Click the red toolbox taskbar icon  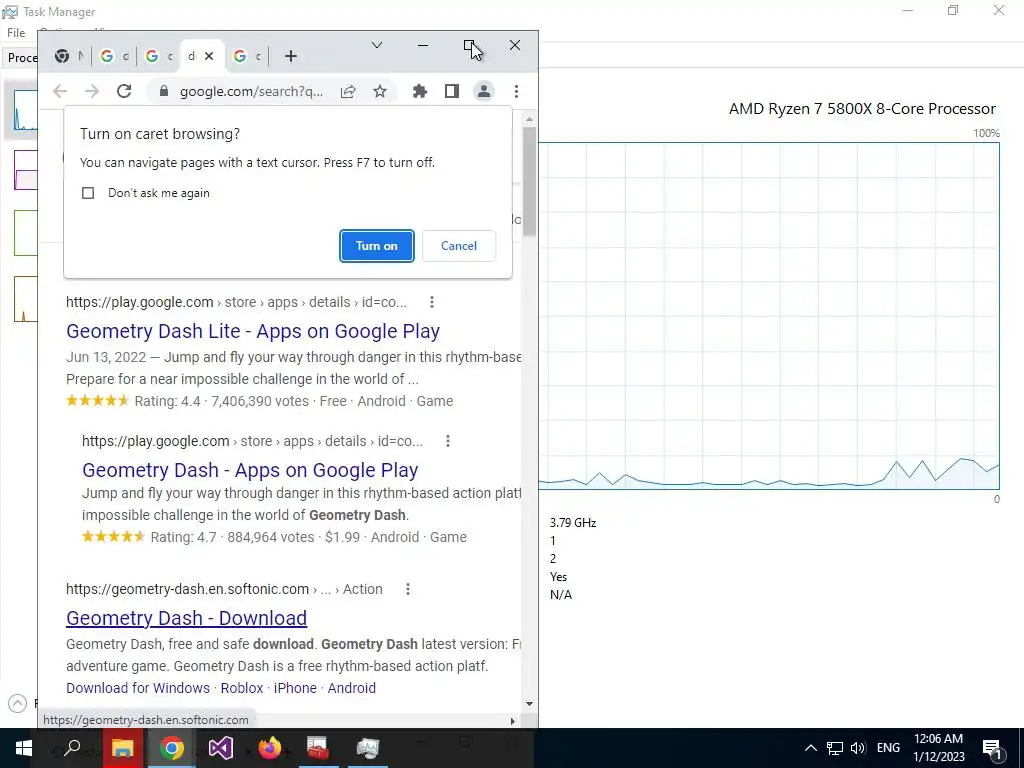click(318, 748)
